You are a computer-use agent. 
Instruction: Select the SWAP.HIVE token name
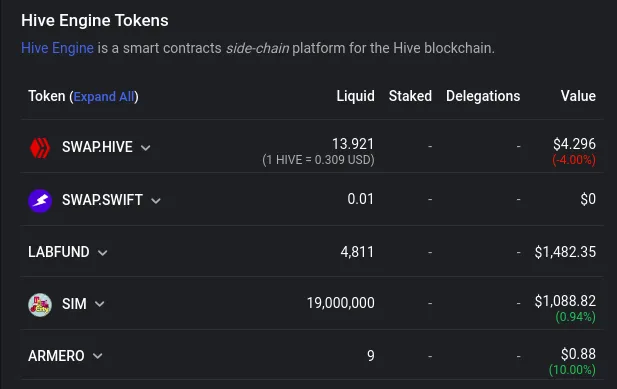tap(97, 147)
